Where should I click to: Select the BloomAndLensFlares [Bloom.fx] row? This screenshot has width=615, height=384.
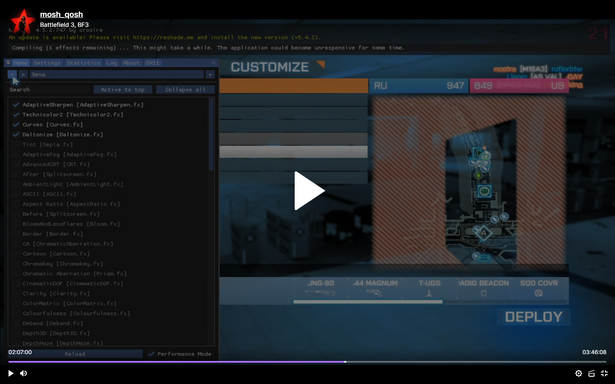click(x=71, y=224)
